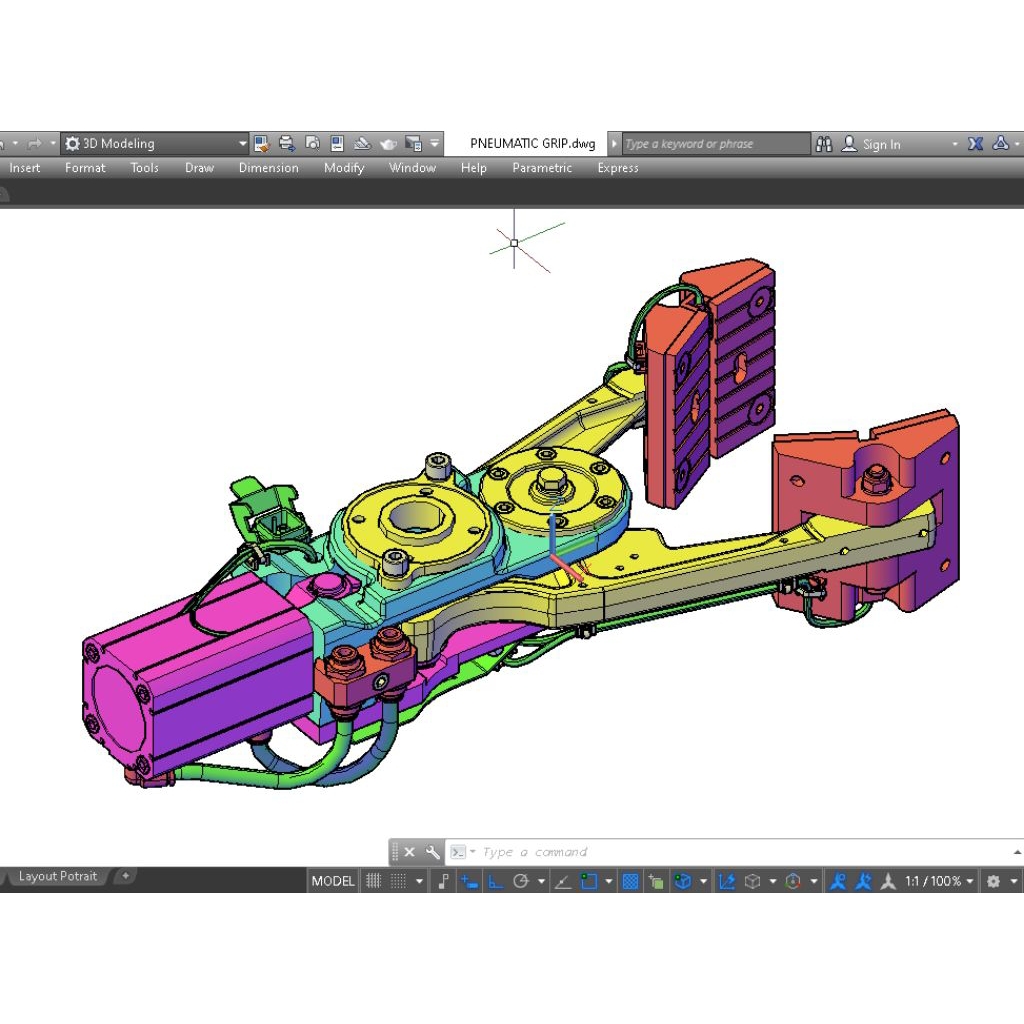1024x1024 pixels.
Task: Open the Help menu
Action: (473, 168)
